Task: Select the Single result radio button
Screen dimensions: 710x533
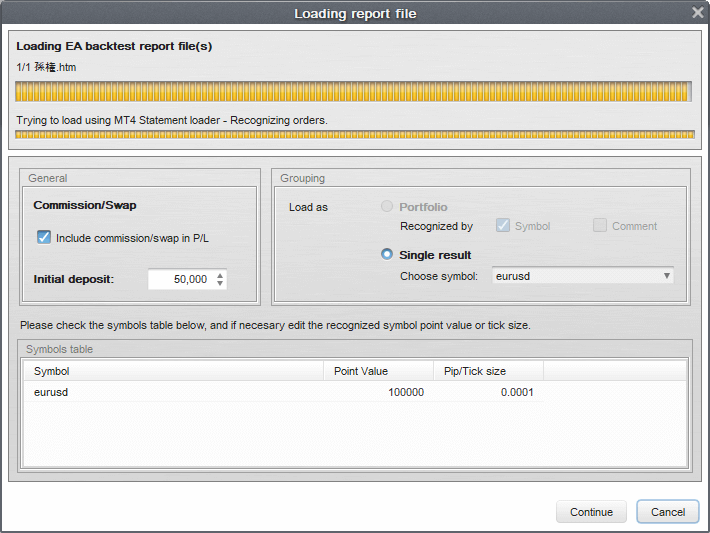Action: [387, 255]
